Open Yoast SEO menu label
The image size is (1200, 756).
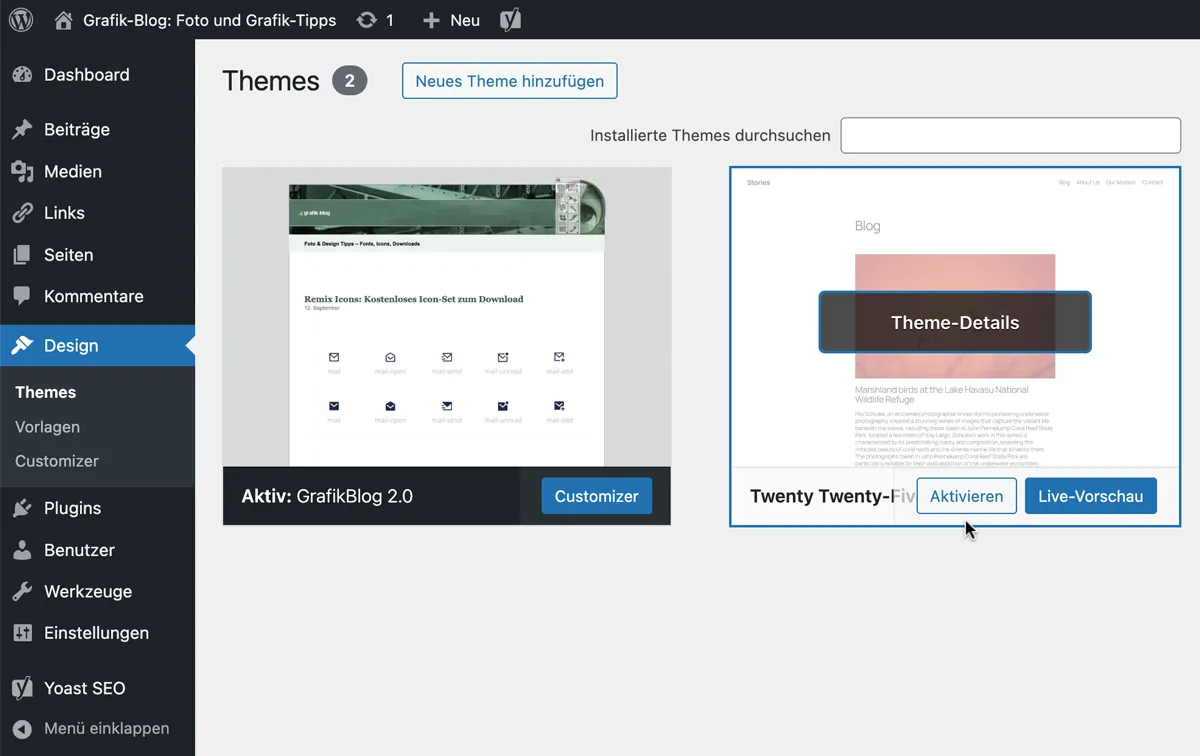85,688
